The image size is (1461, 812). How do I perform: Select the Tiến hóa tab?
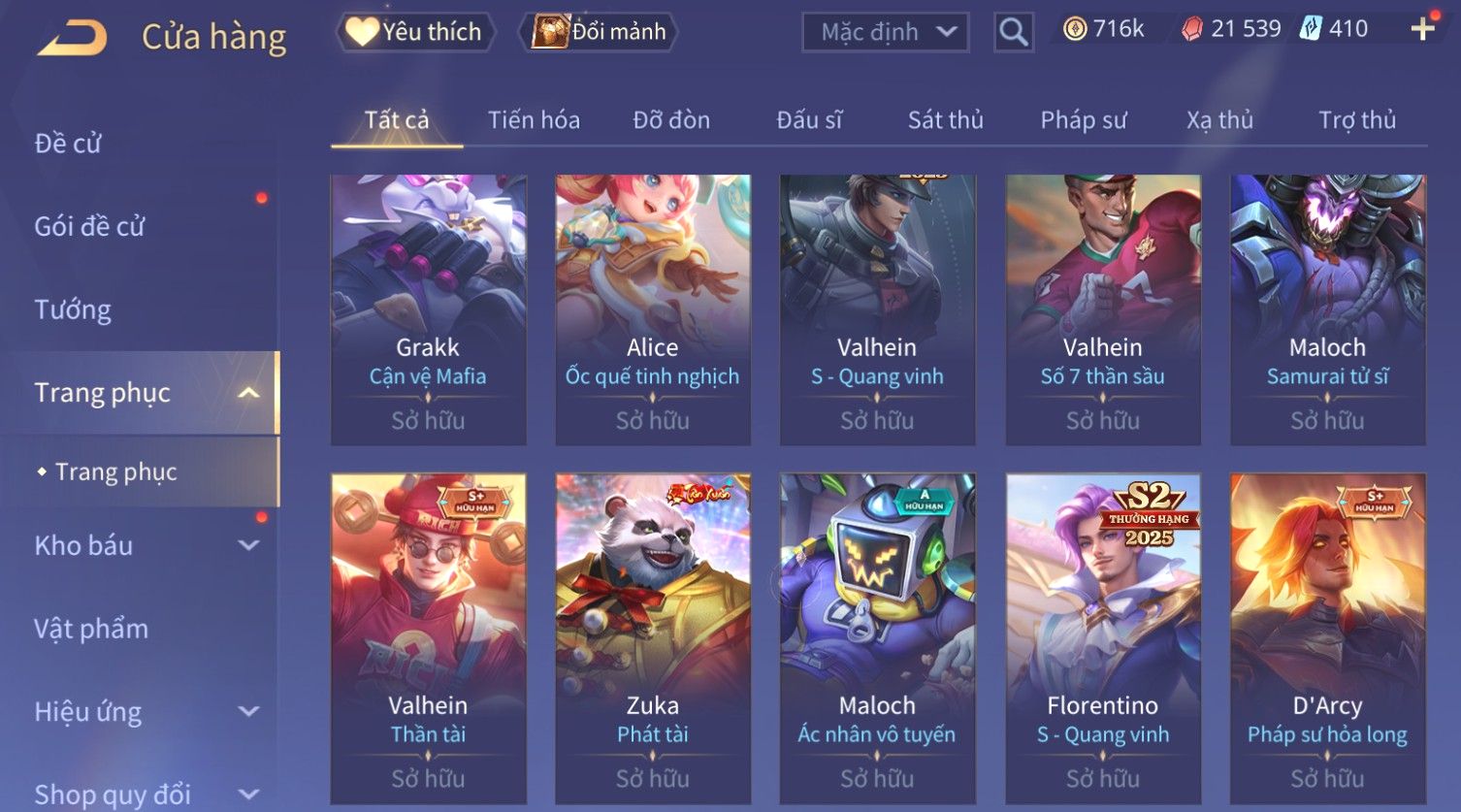click(x=534, y=120)
